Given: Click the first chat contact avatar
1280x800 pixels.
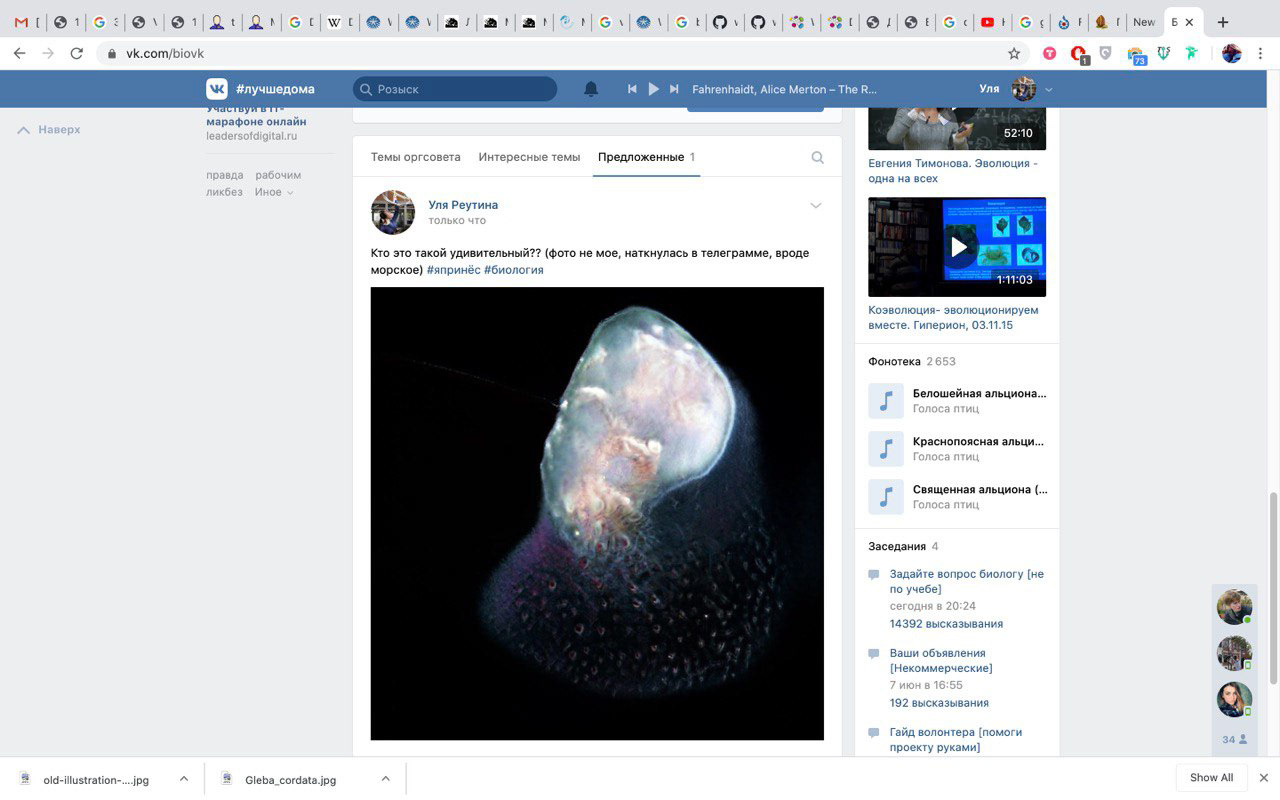Looking at the screenshot, I should click(1234, 607).
